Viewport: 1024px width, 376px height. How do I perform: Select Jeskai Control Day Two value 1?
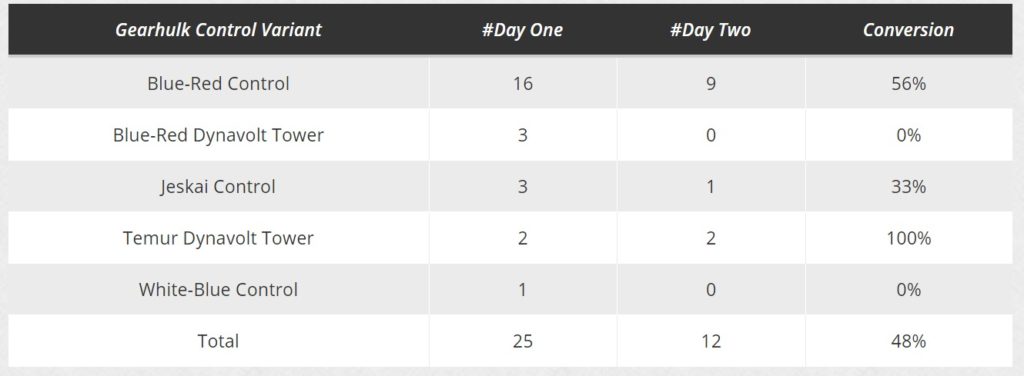click(x=711, y=187)
